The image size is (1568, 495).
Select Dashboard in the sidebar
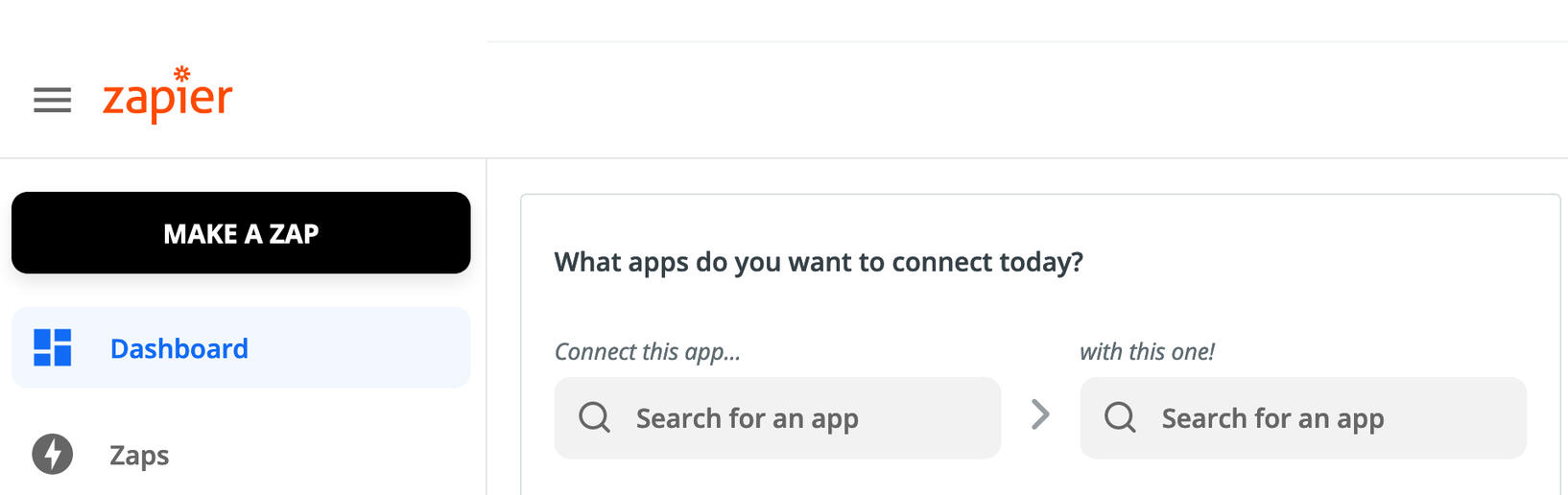(x=178, y=348)
